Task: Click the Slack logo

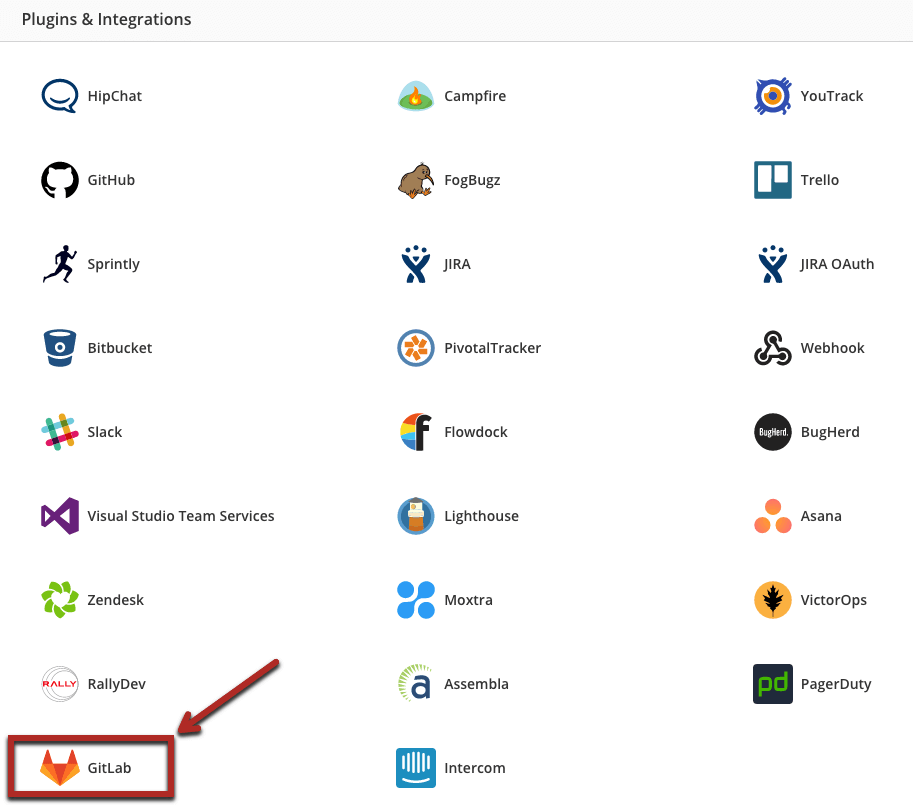Action: [59, 432]
